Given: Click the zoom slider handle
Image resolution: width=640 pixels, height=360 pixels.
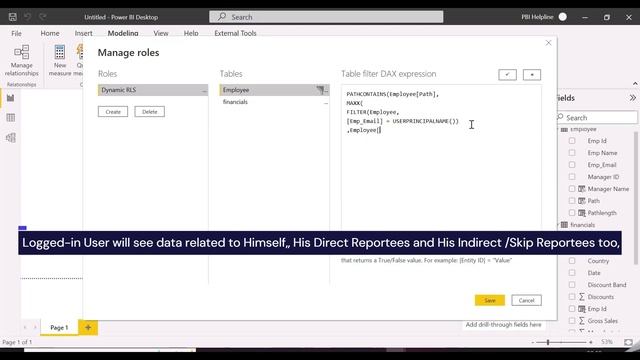Looking at the screenshot, I should tap(548, 342).
